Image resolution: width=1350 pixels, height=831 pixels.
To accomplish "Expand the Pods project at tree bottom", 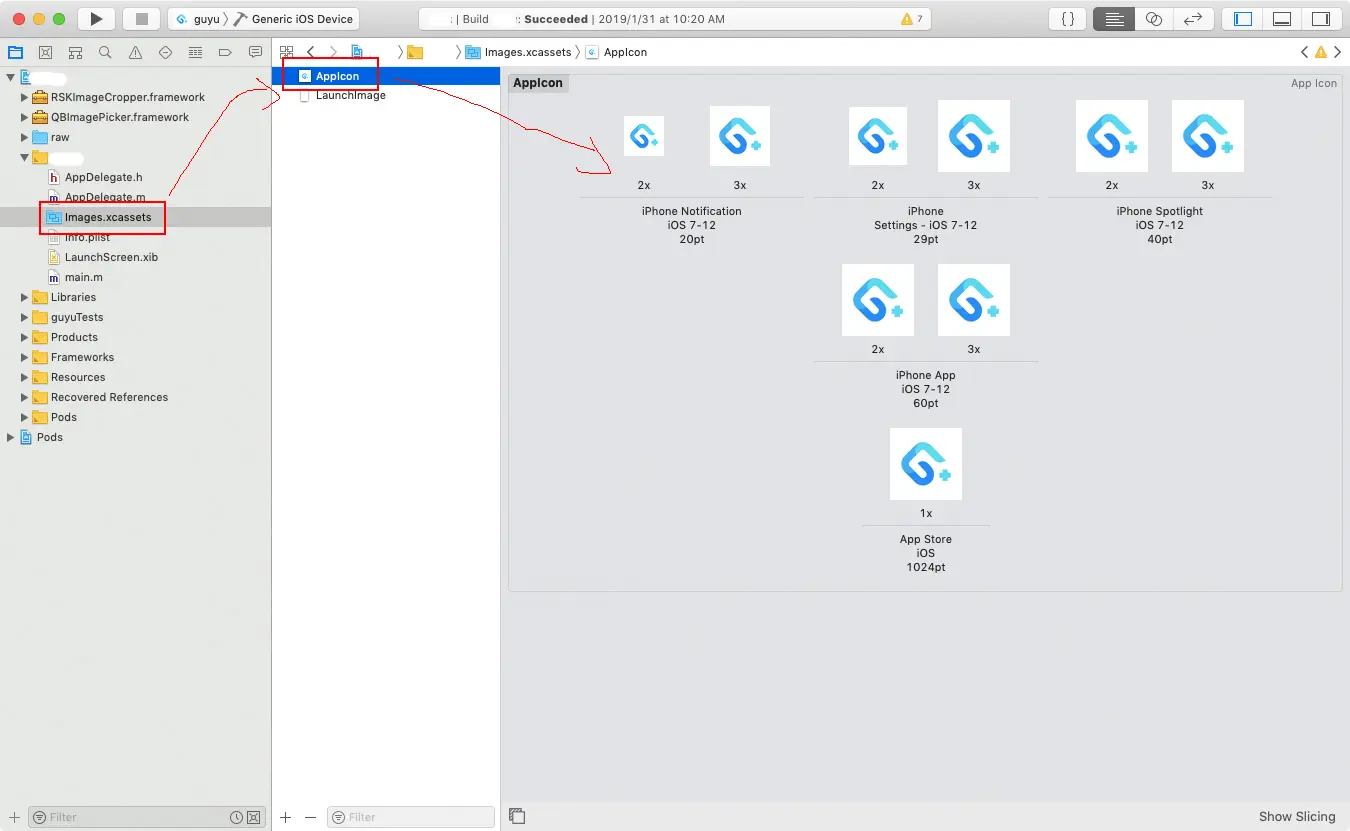I will [x=11, y=437].
